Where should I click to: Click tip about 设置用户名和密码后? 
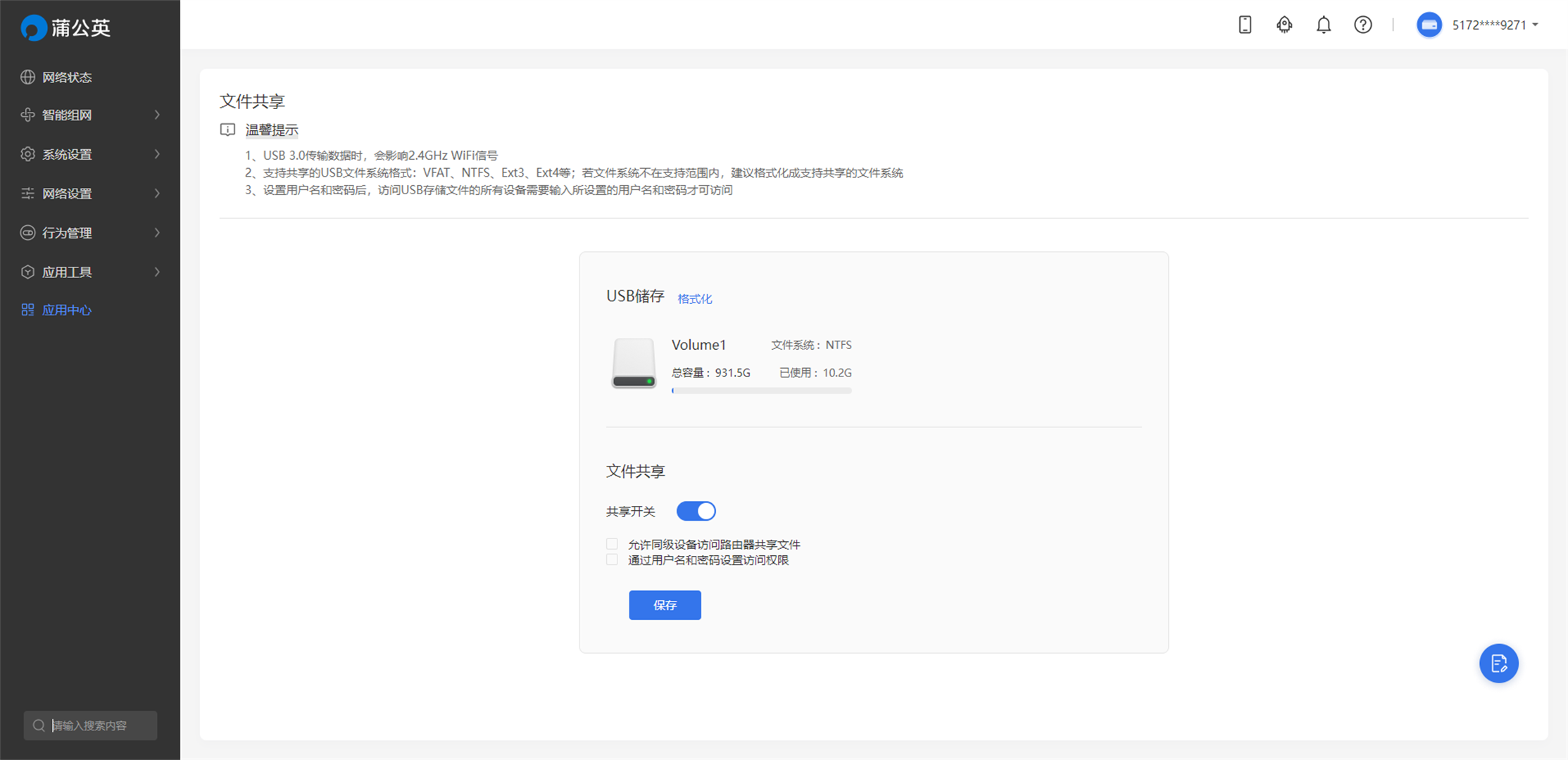489,190
